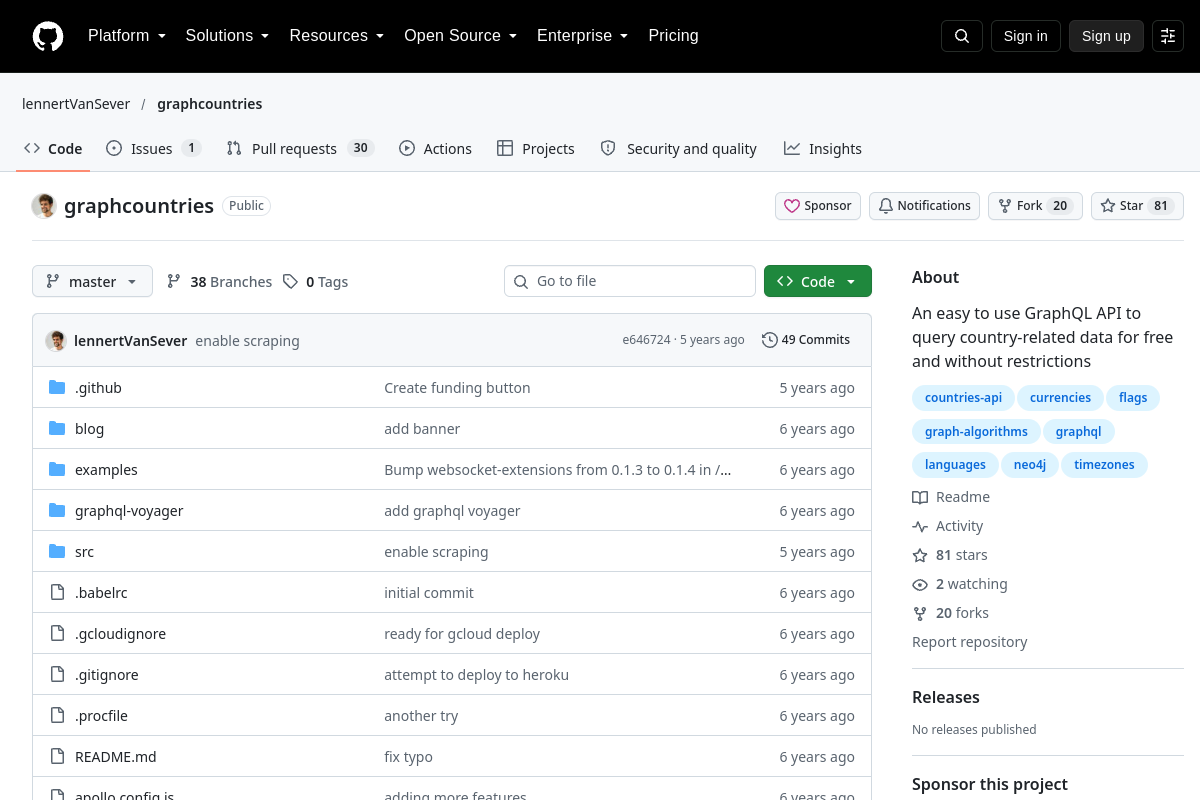View the 0 Tags list

pos(315,282)
